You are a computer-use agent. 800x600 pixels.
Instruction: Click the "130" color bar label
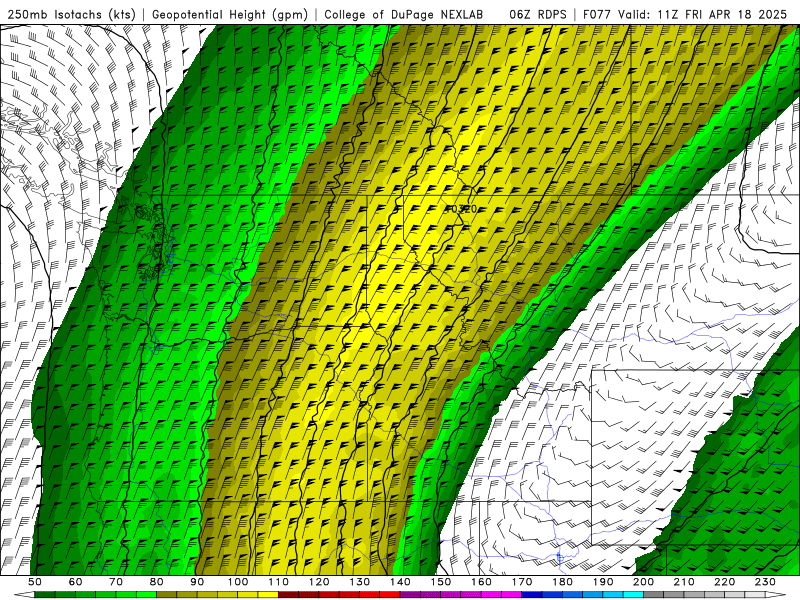click(x=359, y=582)
